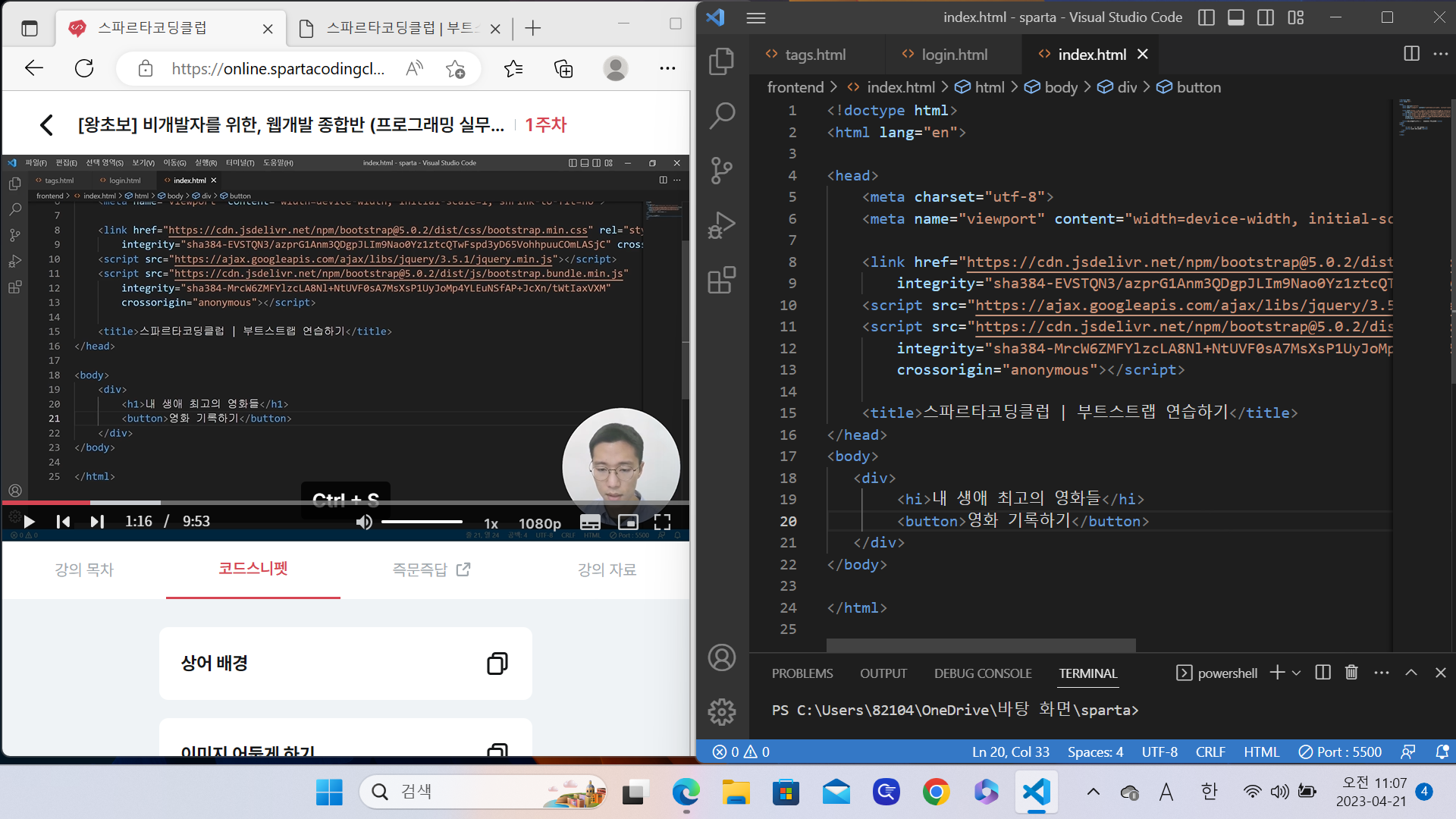Open Source Control view in VS Code
1456x819 pixels.
click(x=721, y=170)
